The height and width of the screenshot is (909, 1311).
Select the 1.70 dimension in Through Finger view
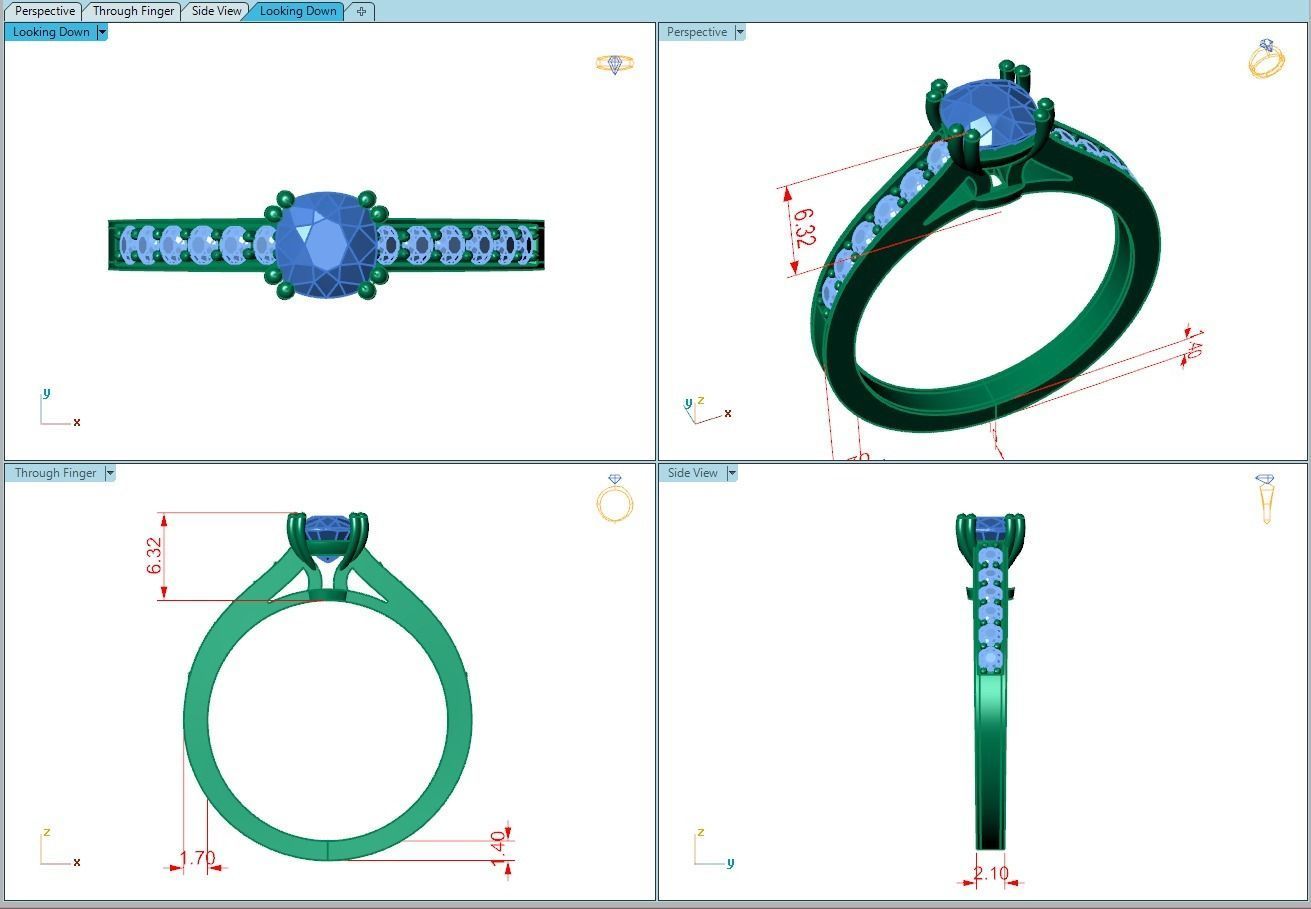[x=197, y=858]
